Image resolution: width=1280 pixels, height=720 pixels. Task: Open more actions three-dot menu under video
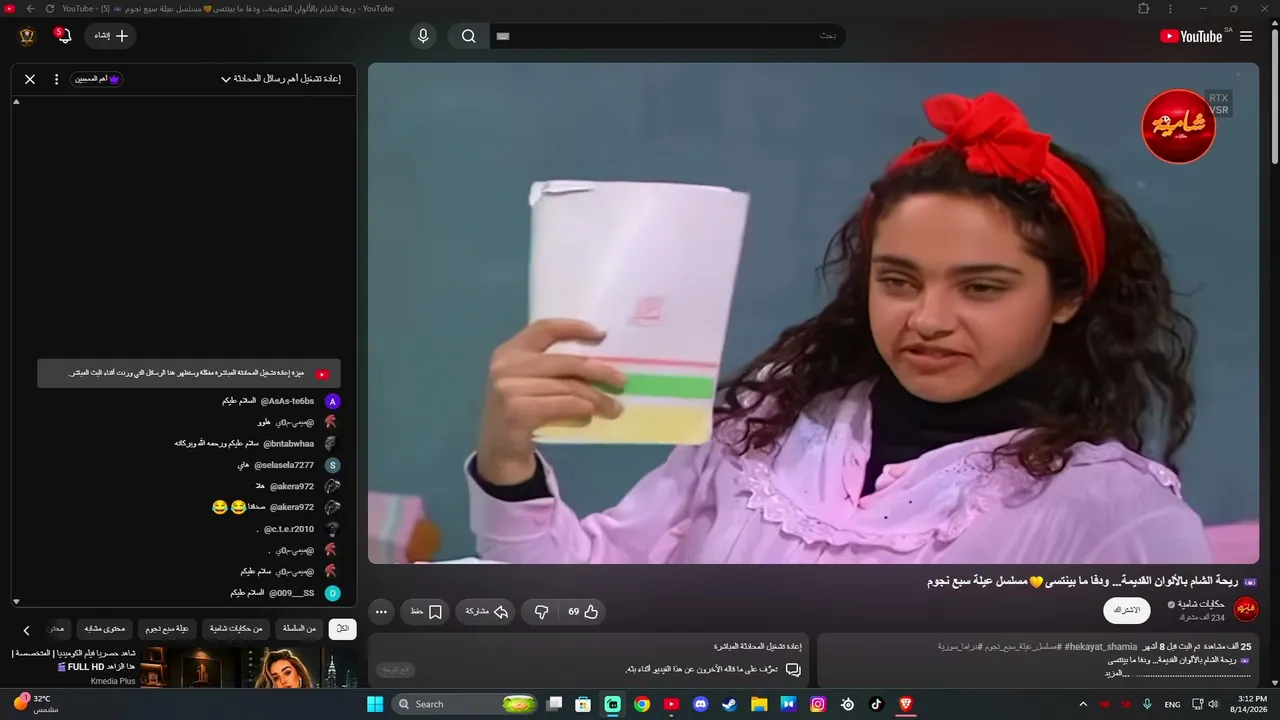point(381,611)
